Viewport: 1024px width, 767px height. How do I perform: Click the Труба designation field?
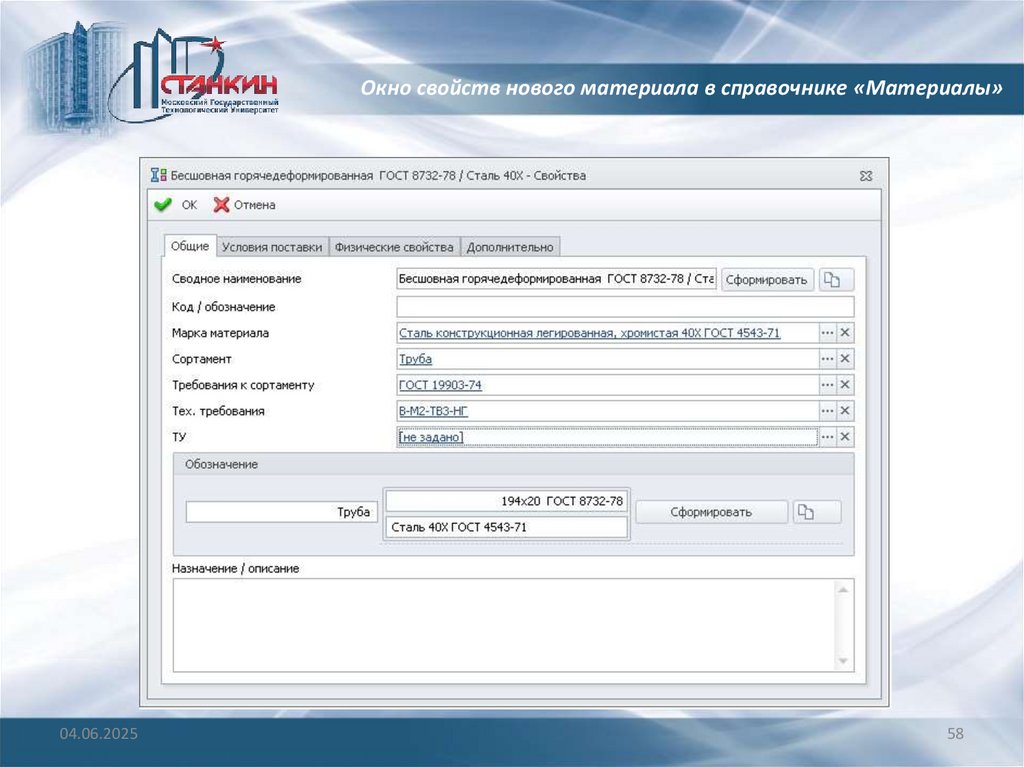pyautogui.click(x=281, y=512)
